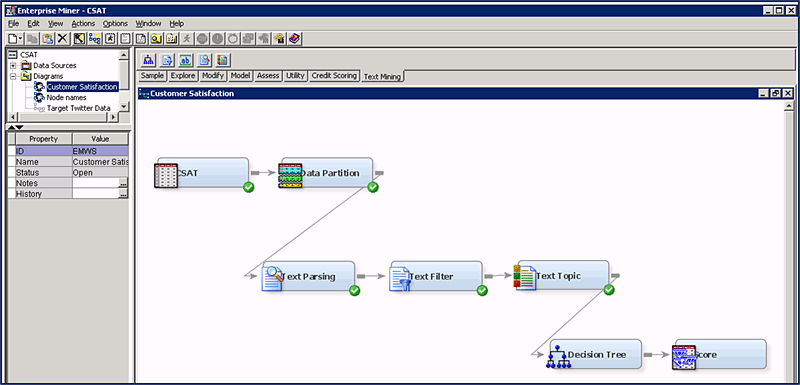Screen dimensions: 800x385
Task: Click the History ellipsis button
Action: [x=123, y=194]
